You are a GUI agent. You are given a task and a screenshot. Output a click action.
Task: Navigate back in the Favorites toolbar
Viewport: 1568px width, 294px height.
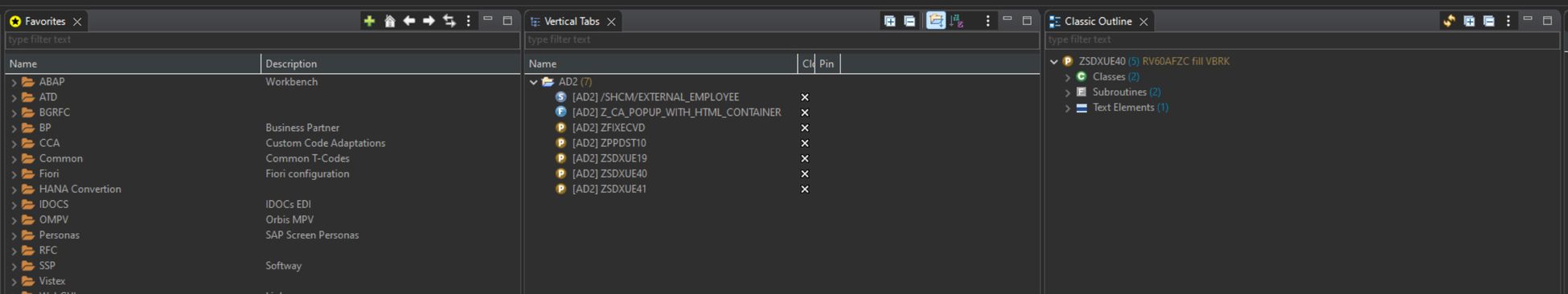[409, 21]
